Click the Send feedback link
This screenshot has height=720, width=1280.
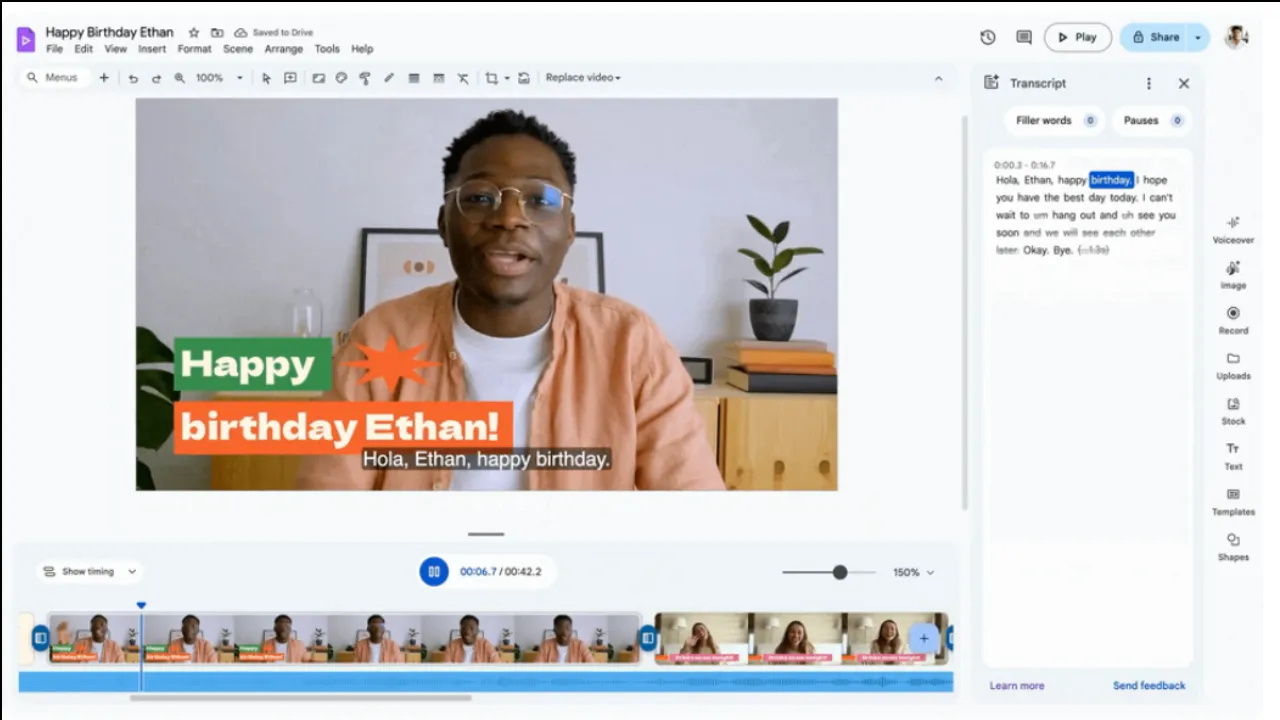tap(1148, 686)
